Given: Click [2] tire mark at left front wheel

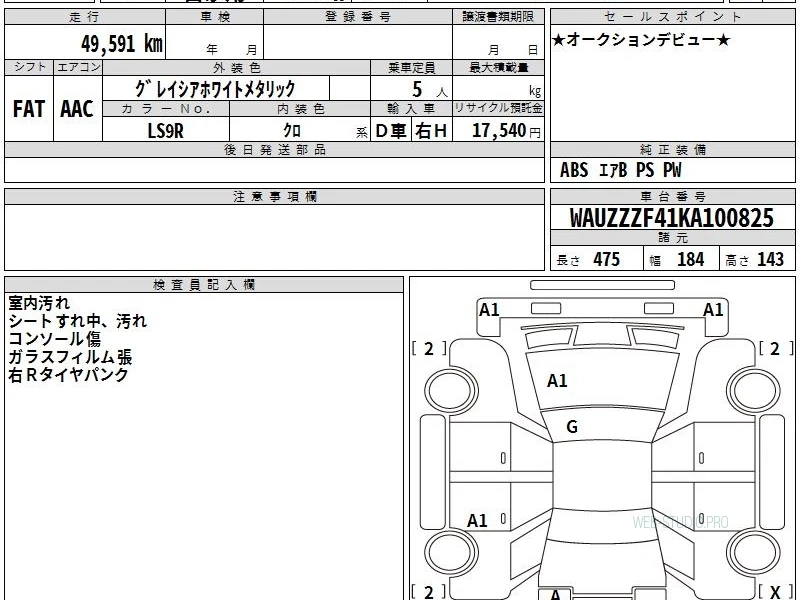Looking at the screenshot, I should 429,349.
